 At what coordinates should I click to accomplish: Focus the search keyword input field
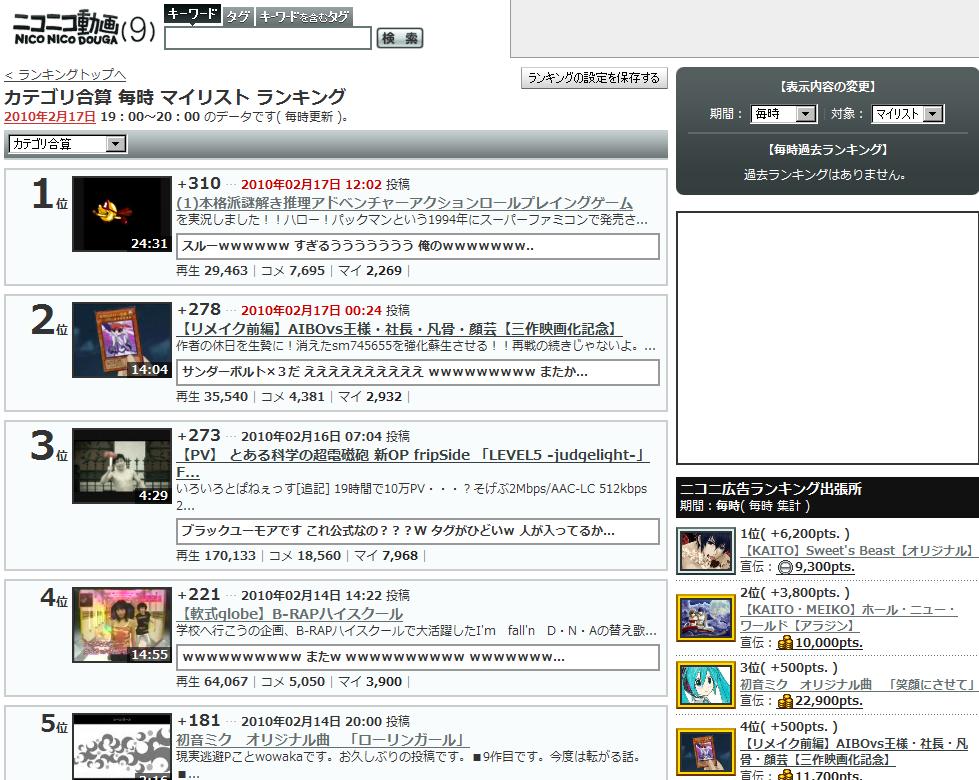268,38
